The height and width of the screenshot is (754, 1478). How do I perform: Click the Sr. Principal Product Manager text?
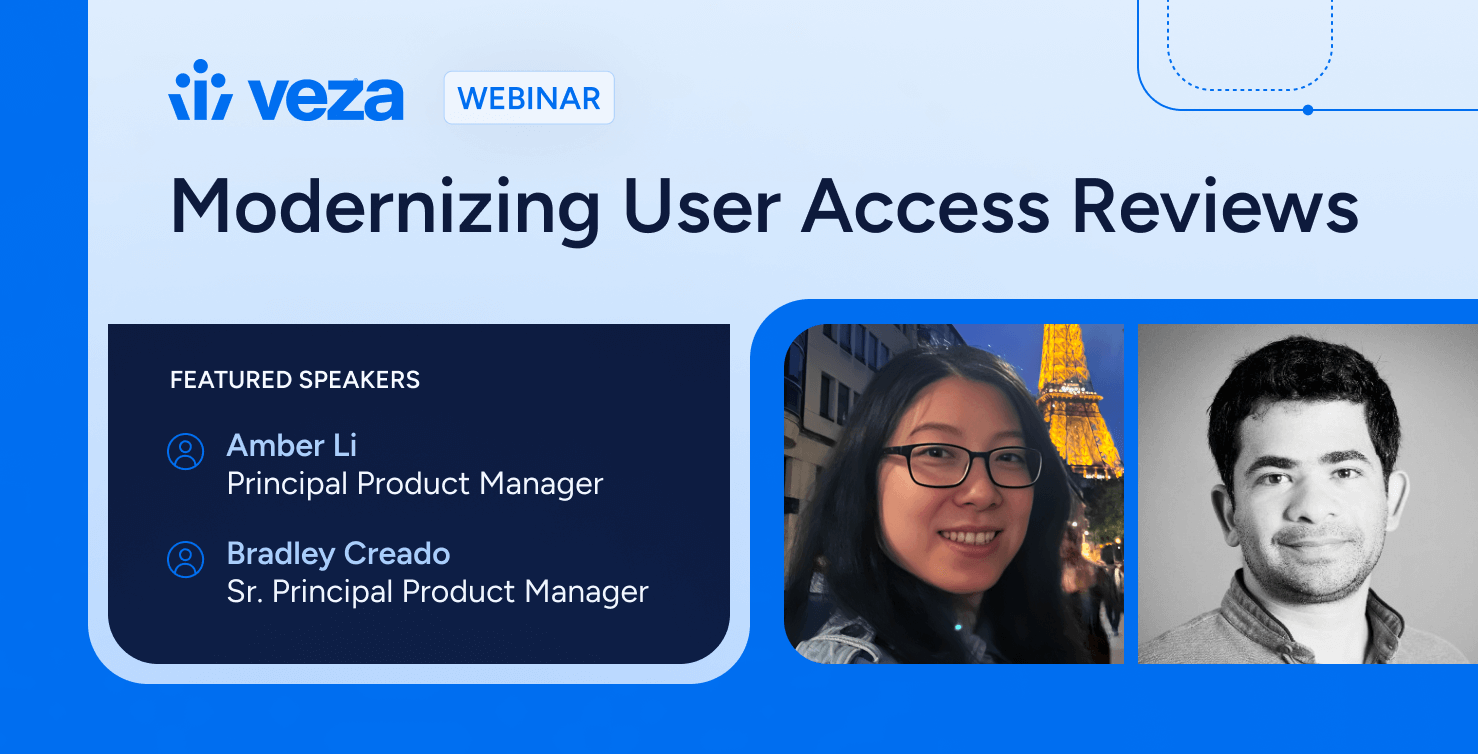[x=437, y=592]
